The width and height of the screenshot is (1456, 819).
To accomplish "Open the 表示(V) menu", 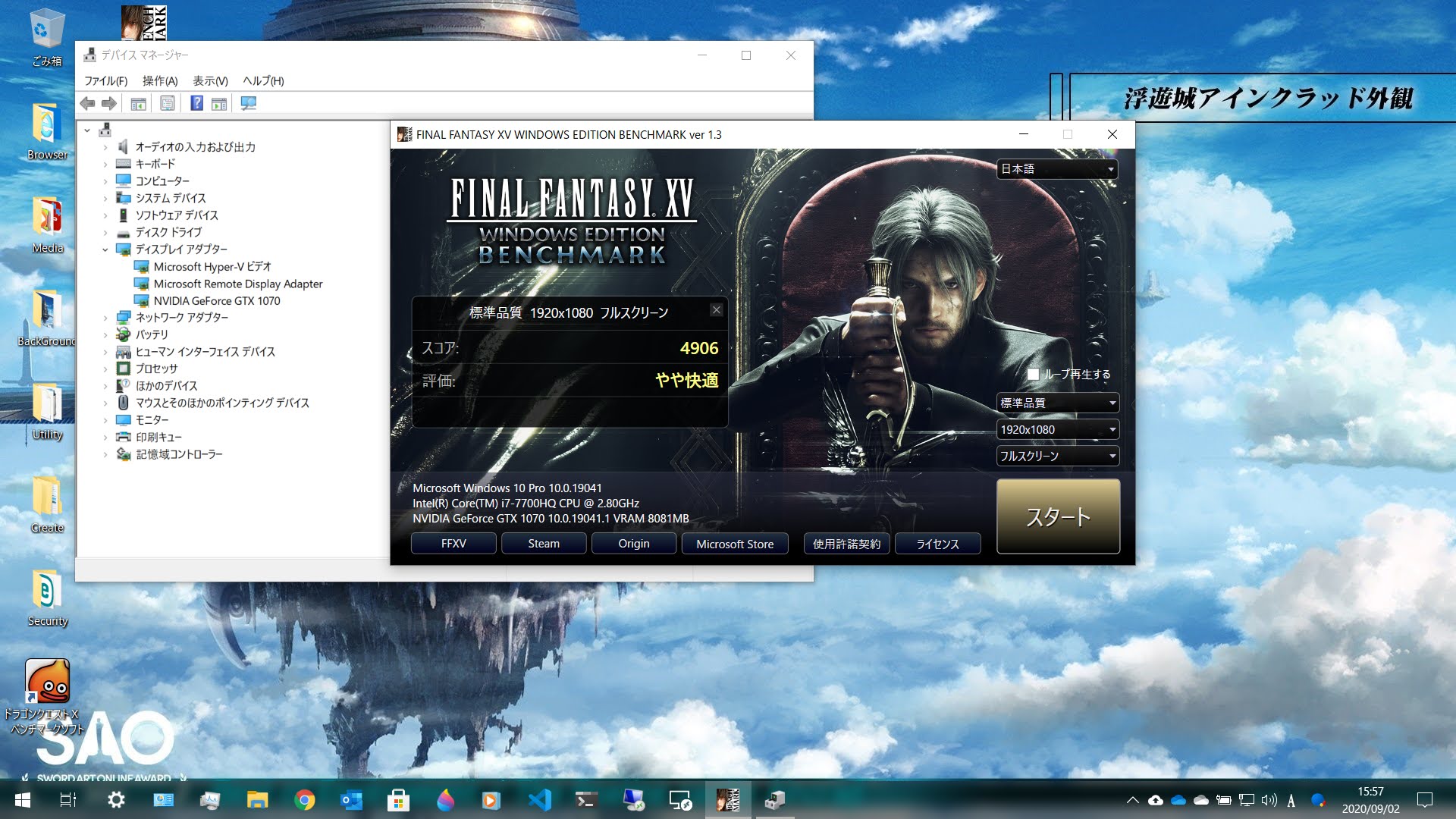I will click(210, 81).
